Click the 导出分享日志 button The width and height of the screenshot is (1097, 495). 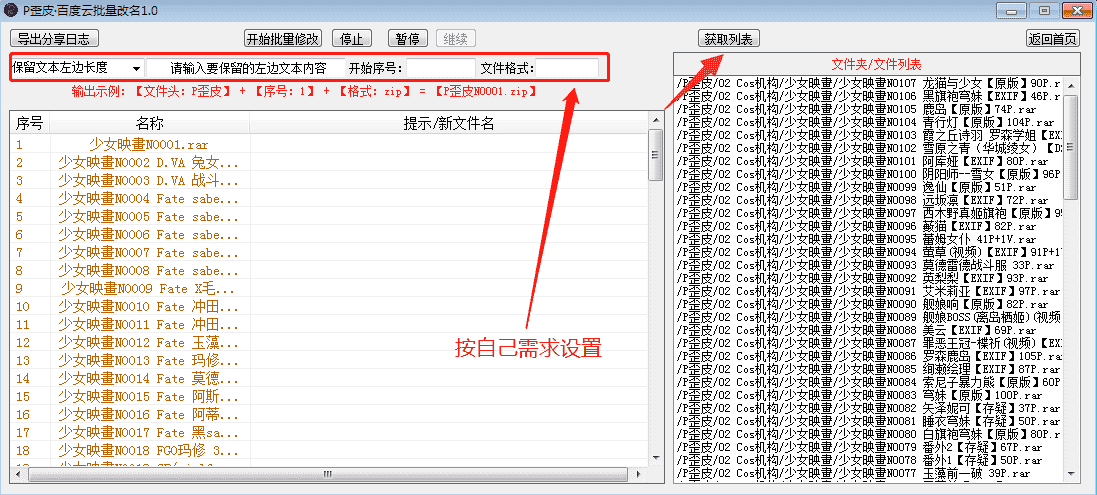coord(54,39)
